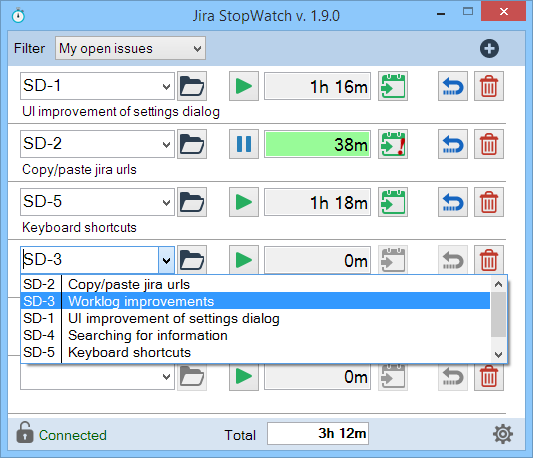Start the SD-1 timer
Image resolution: width=533 pixels, height=458 pixels.
pyautogui.click(x=244, y=86)
